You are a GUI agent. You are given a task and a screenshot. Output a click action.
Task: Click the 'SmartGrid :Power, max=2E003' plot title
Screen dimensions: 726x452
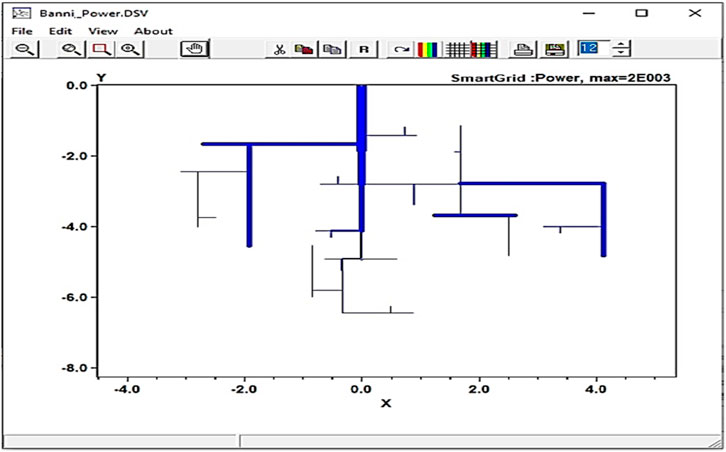tap(561, 77)
